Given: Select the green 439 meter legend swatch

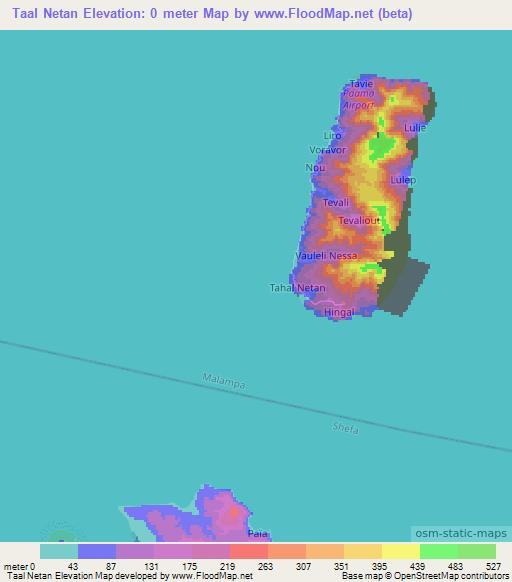Looking at the screenshot, I should click(x=439, y=551).
